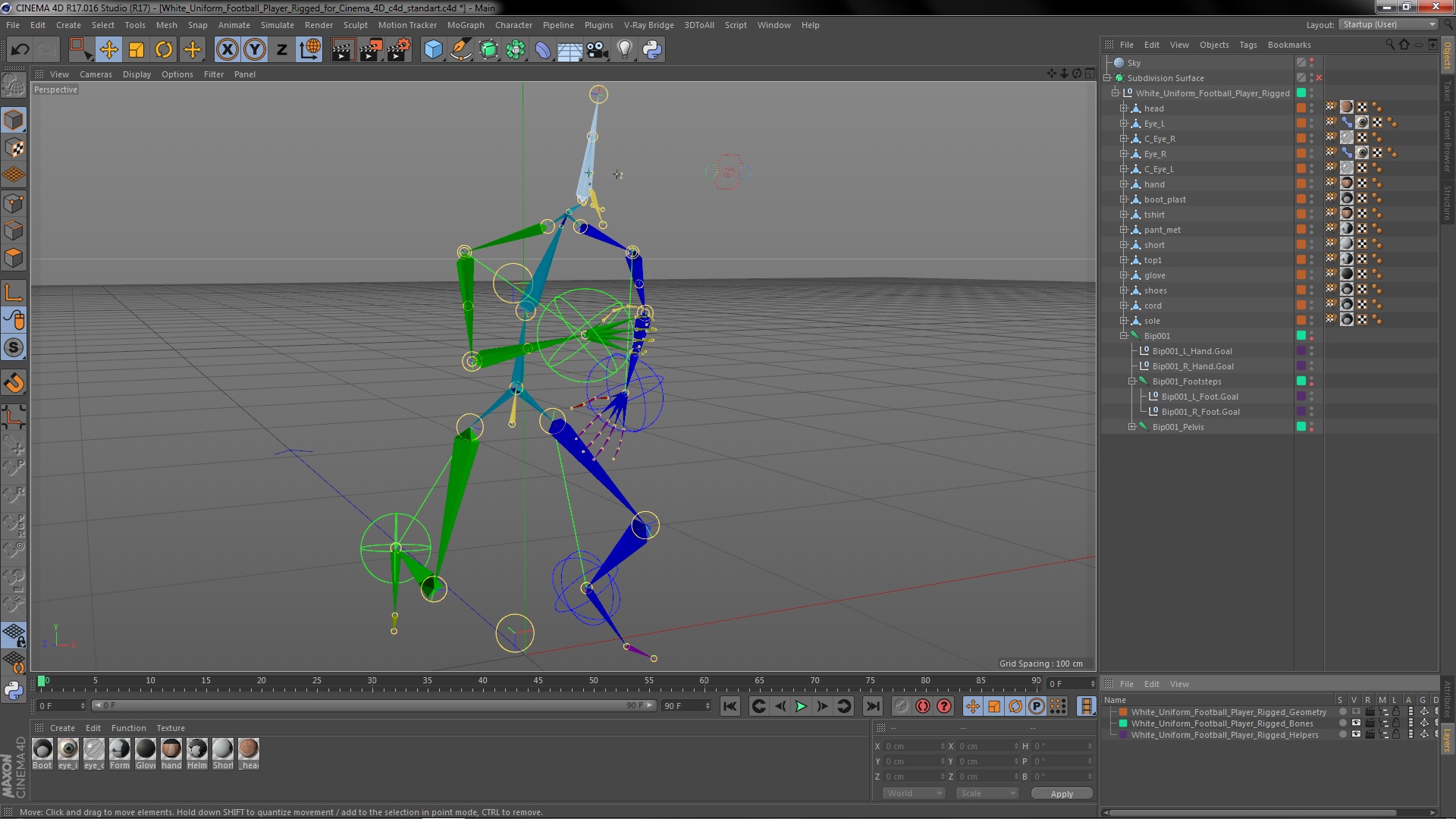Toggle Y axis lock

click(255, 50)
